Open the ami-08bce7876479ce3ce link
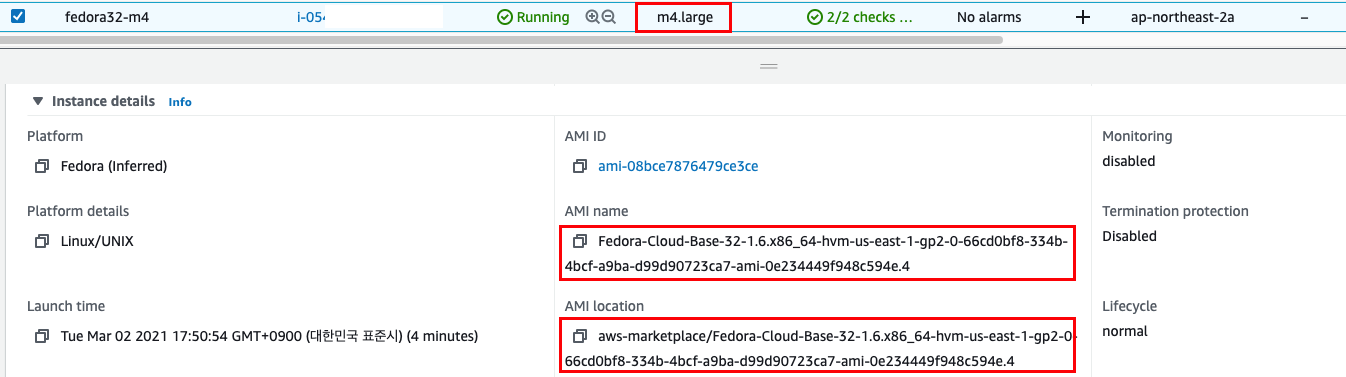 point(678,166)
